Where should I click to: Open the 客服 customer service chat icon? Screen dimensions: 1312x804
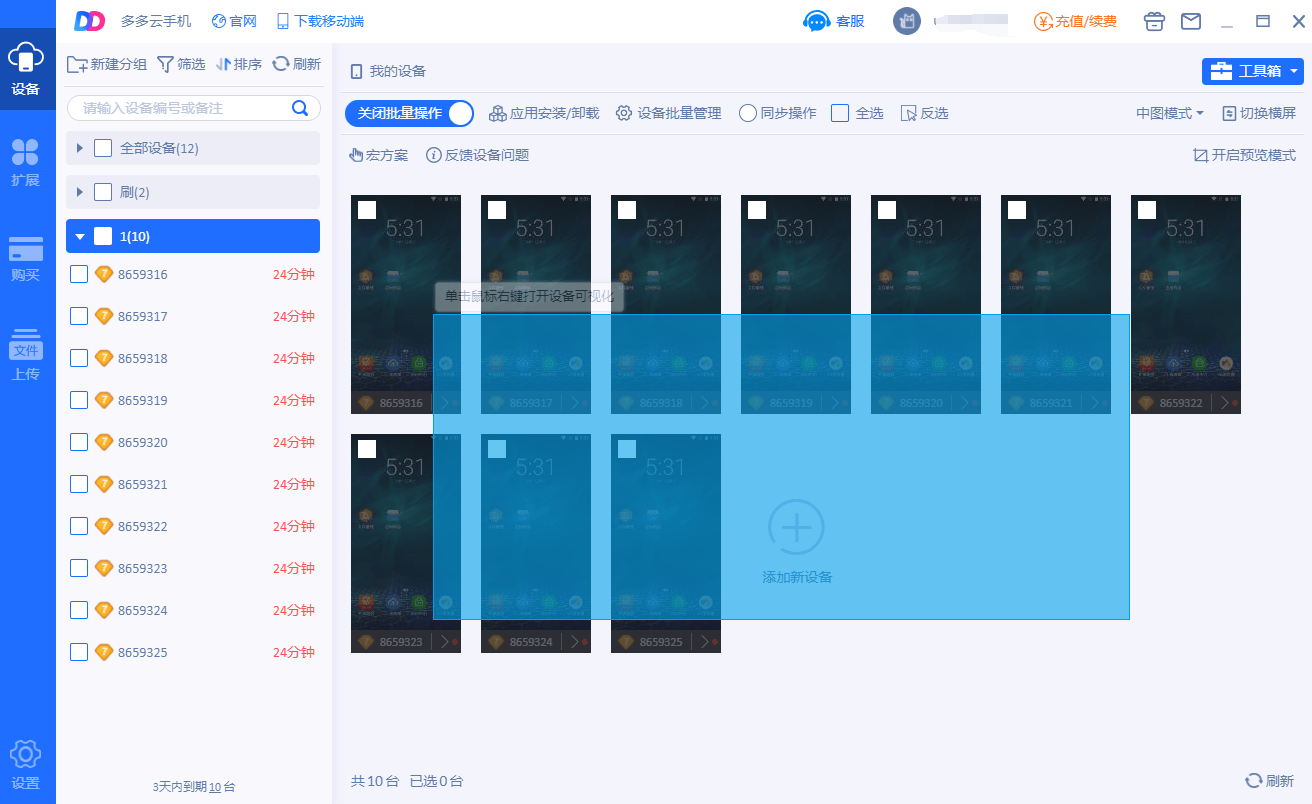(x=817, y=21)
